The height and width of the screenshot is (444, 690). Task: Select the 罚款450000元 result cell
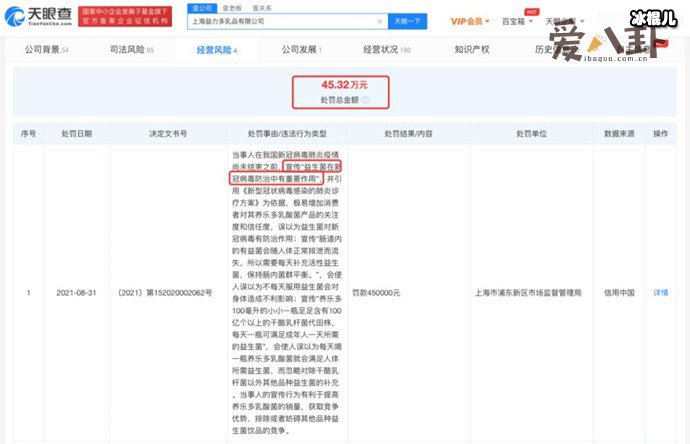coord(376,293)
